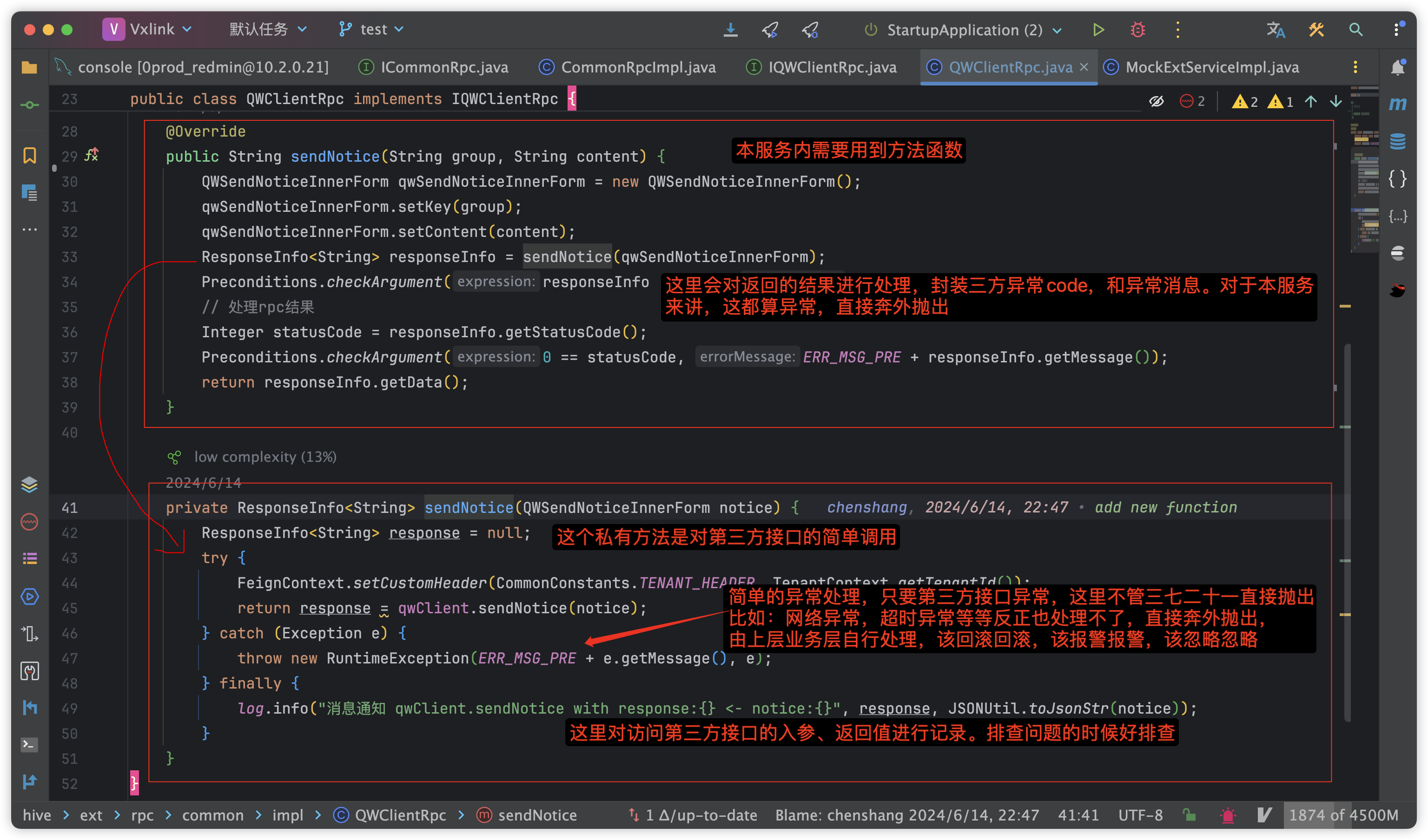Start debugging with the red bug icon

pyautogui.click(x=1137, y=29)
